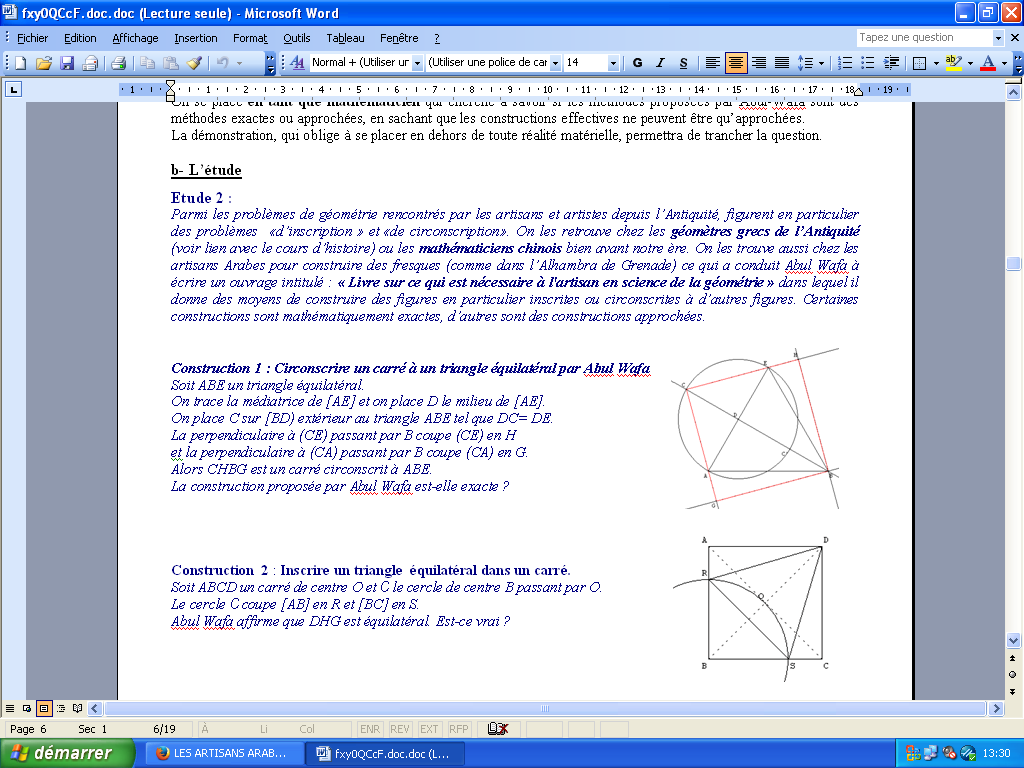The width and height of the screenshot is (1024, 768).
Task: Open the font name dropdown list
Action: 555,63
